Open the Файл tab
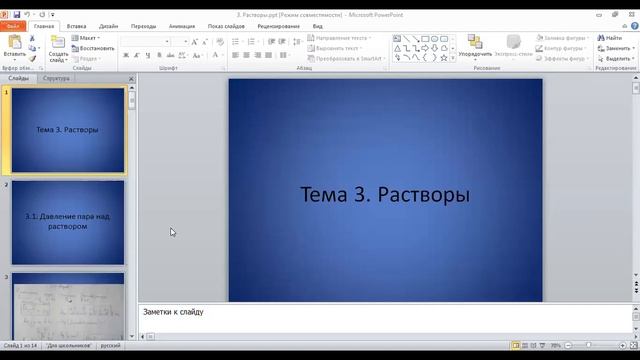The height and width of the screenshot is (360, 640). point(13,26)
